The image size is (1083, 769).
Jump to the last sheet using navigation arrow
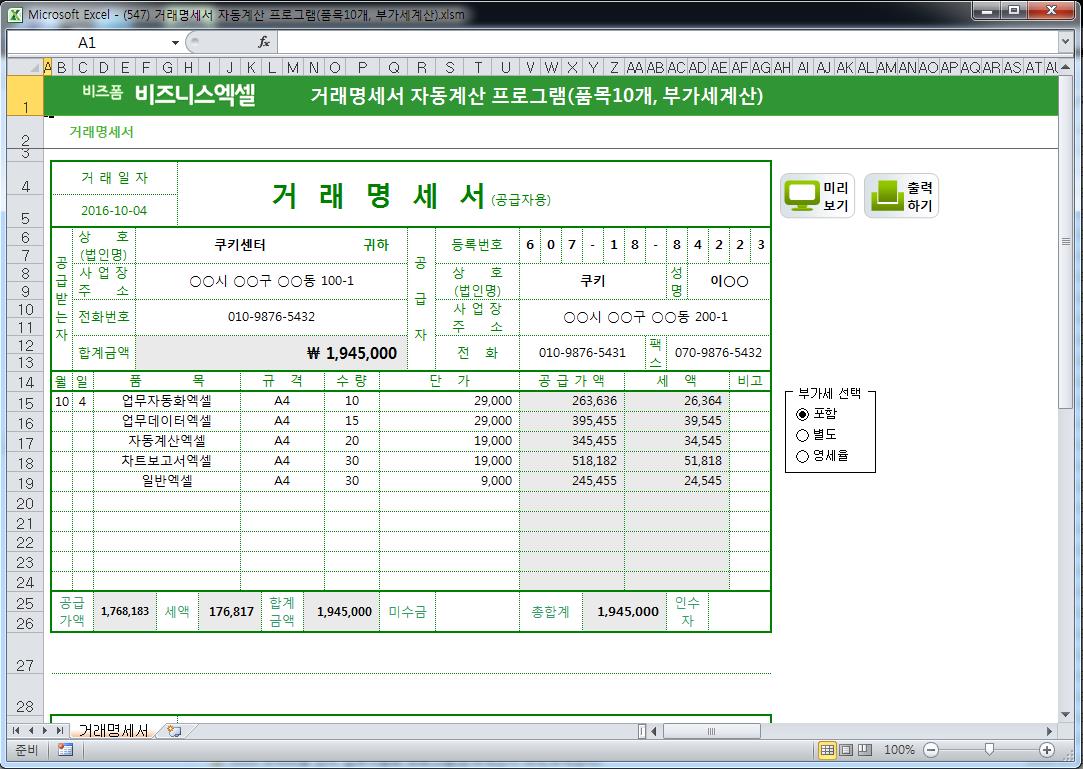60,731
